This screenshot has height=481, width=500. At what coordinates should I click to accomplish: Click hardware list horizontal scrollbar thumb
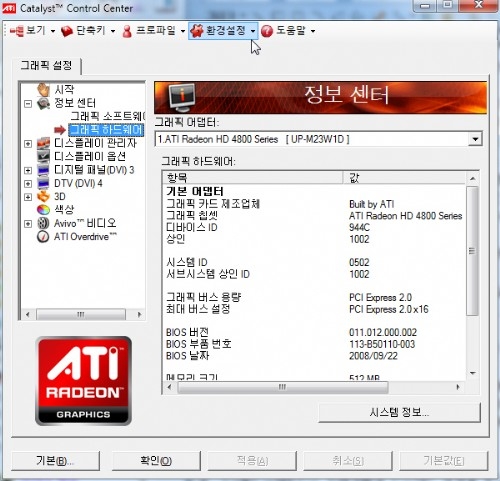(283, 387)
